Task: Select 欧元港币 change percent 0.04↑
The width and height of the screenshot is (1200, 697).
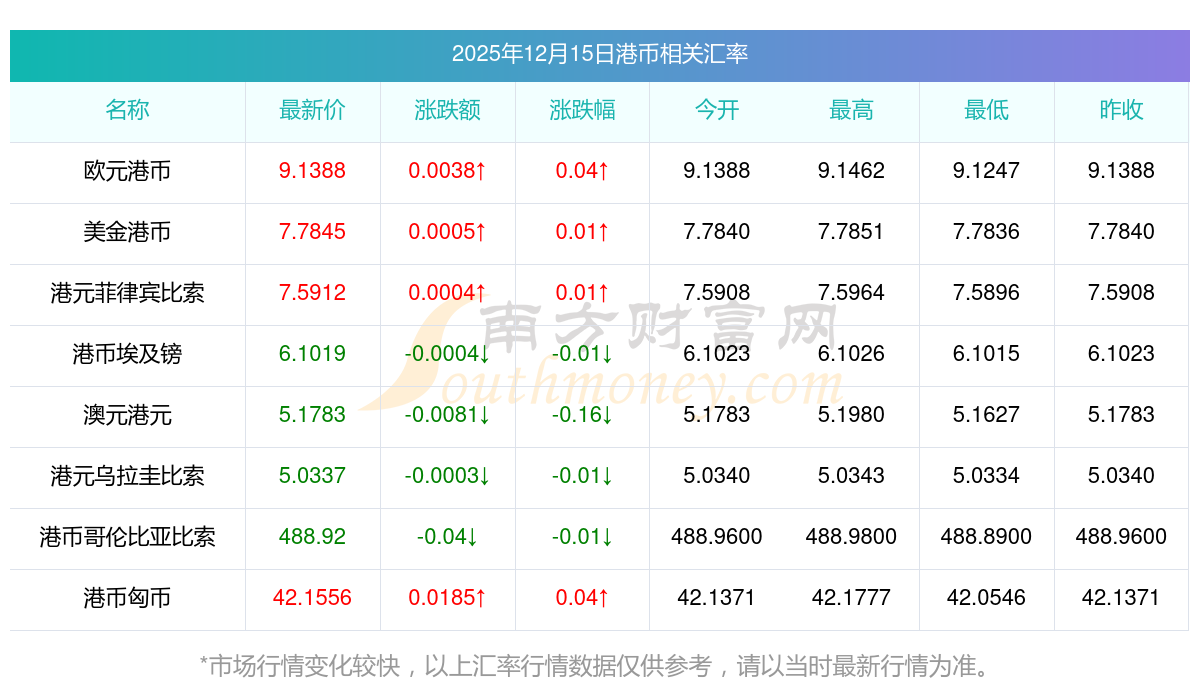Action: 582,171
